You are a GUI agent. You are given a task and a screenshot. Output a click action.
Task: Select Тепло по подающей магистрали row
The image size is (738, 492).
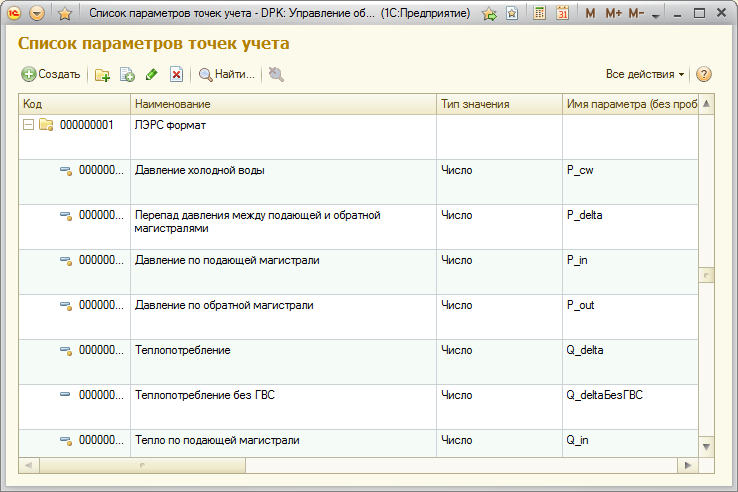click(358, 443)
